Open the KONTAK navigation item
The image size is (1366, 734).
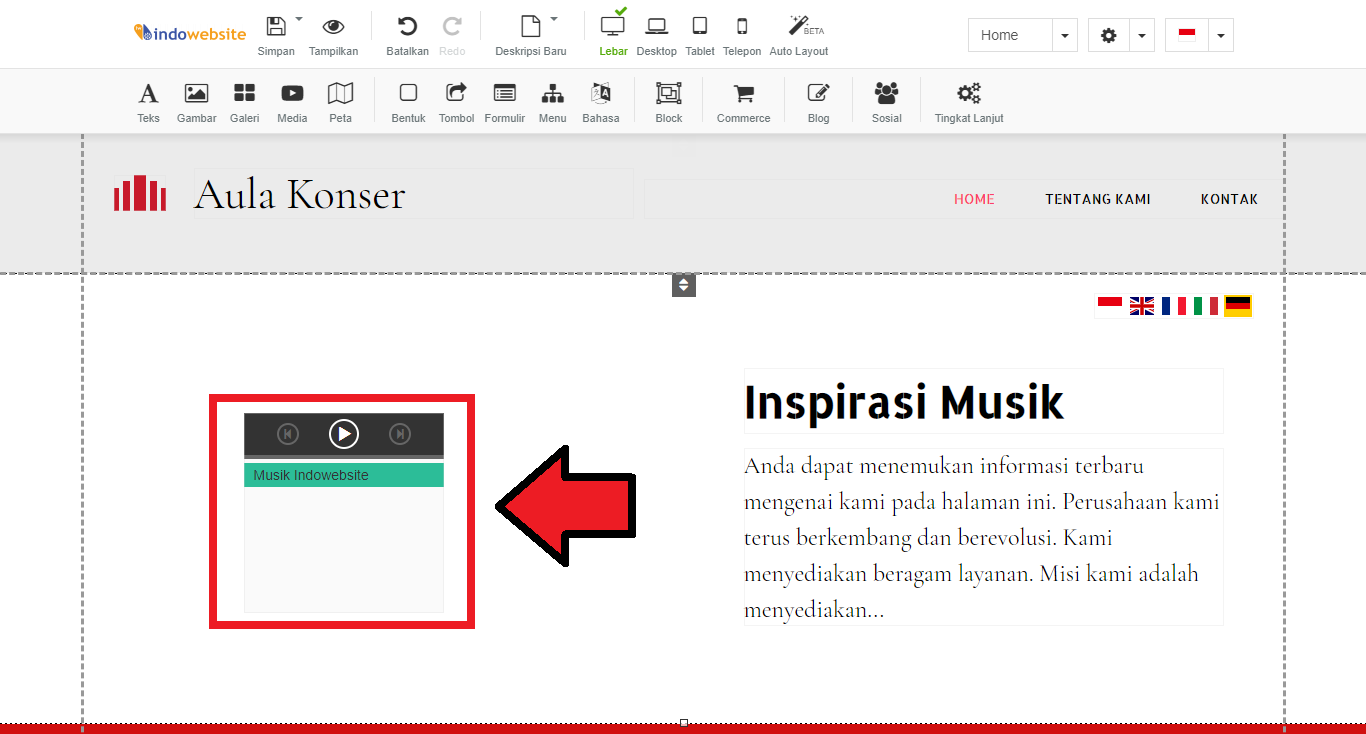pos(1229,199)
